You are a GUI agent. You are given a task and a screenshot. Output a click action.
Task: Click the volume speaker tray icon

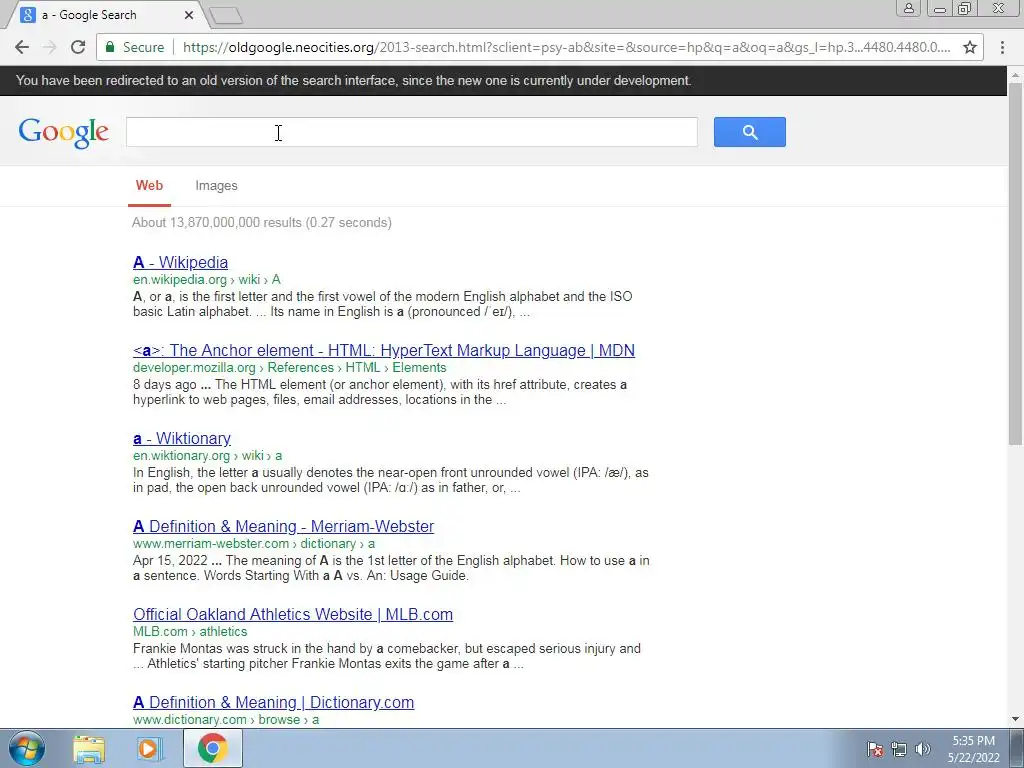click(922, 749)
